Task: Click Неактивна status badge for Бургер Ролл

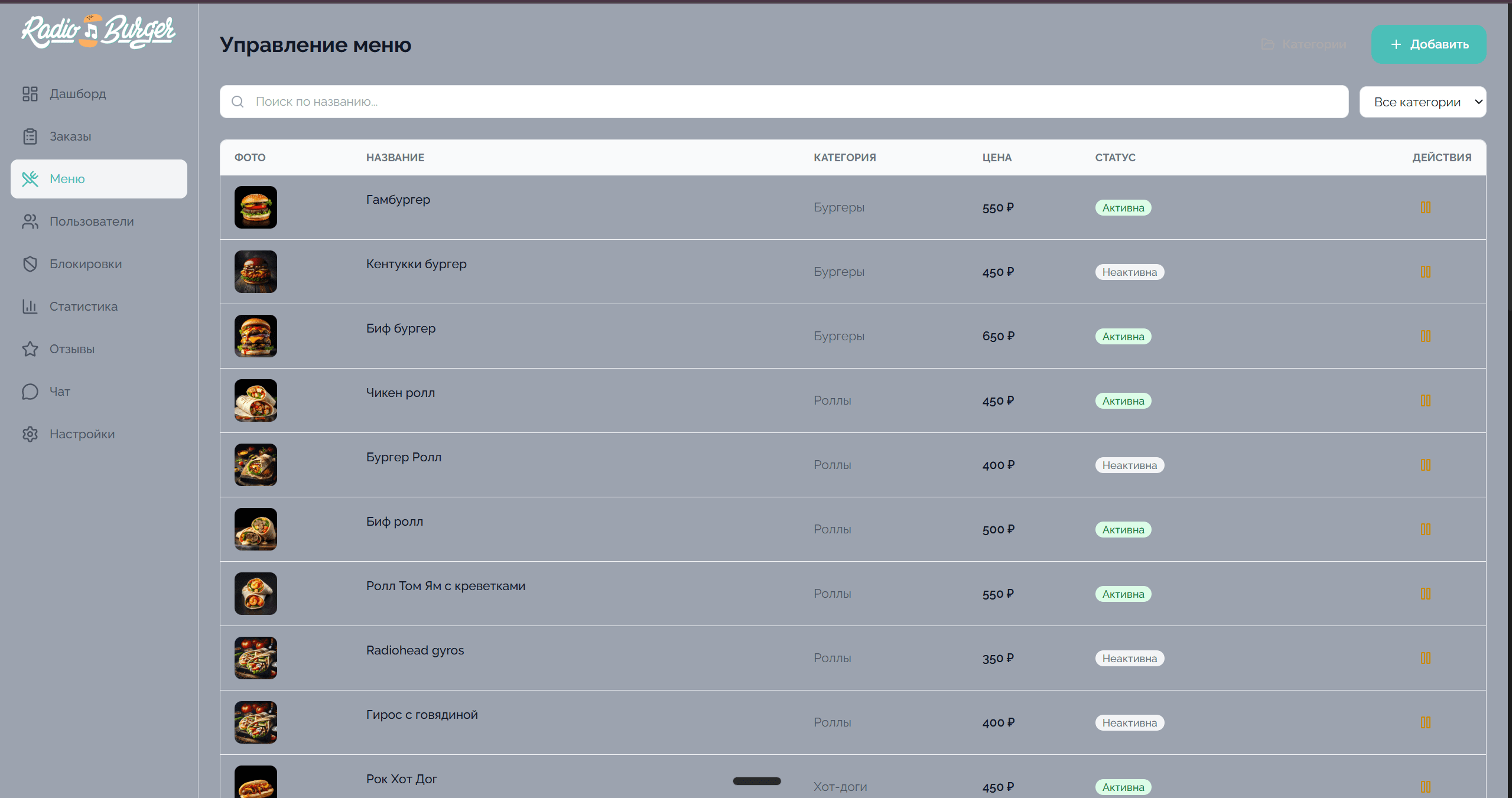Action: coord(1129,465)
